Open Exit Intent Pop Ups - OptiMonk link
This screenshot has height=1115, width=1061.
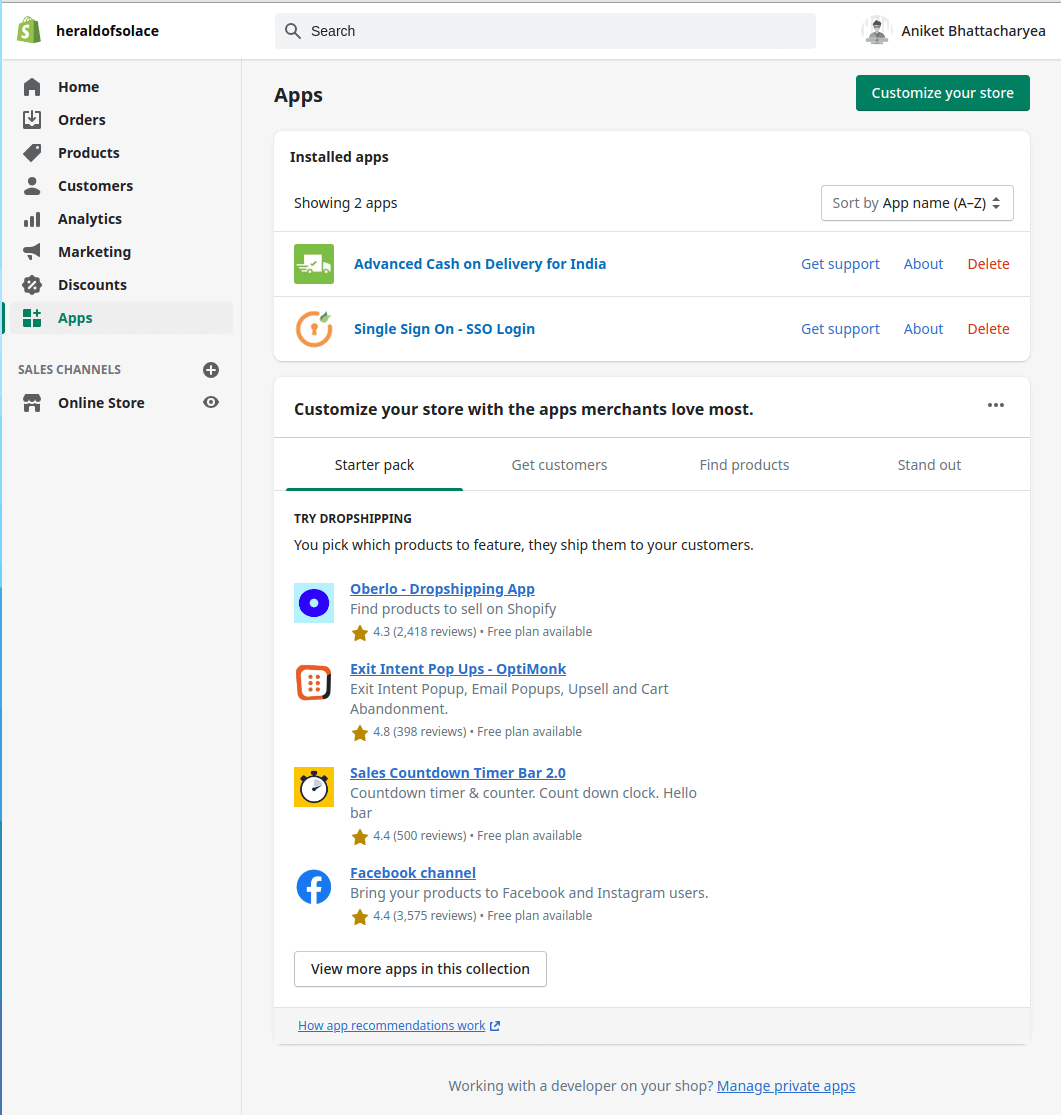458,668
